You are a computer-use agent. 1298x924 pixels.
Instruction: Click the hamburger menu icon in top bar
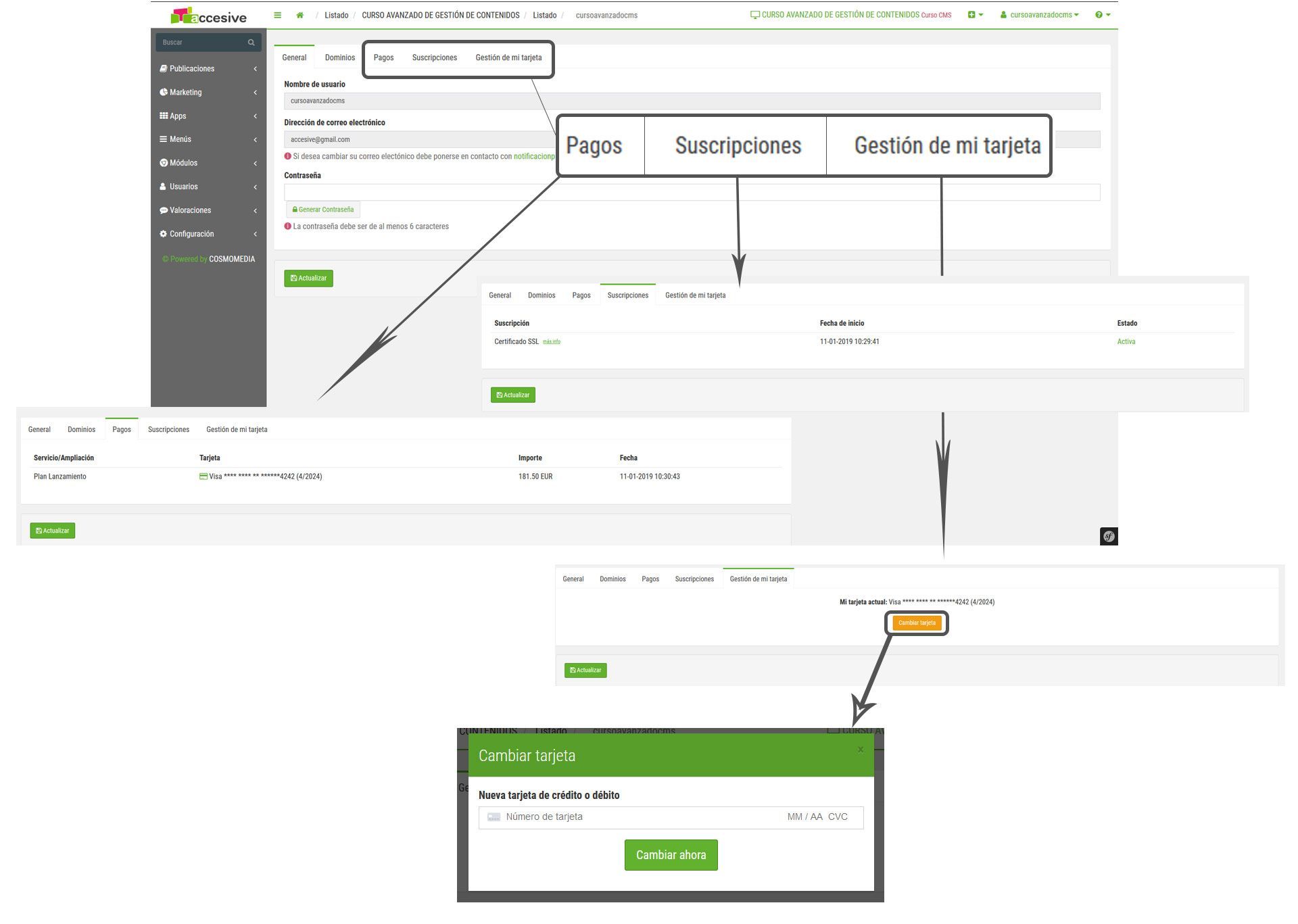pos(277,15)
